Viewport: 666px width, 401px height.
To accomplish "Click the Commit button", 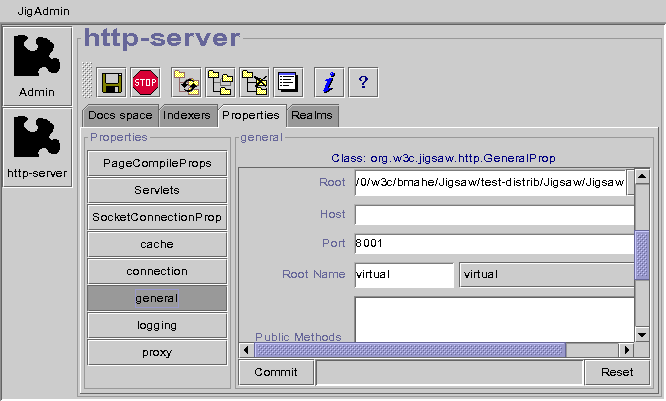I will 276,373.
